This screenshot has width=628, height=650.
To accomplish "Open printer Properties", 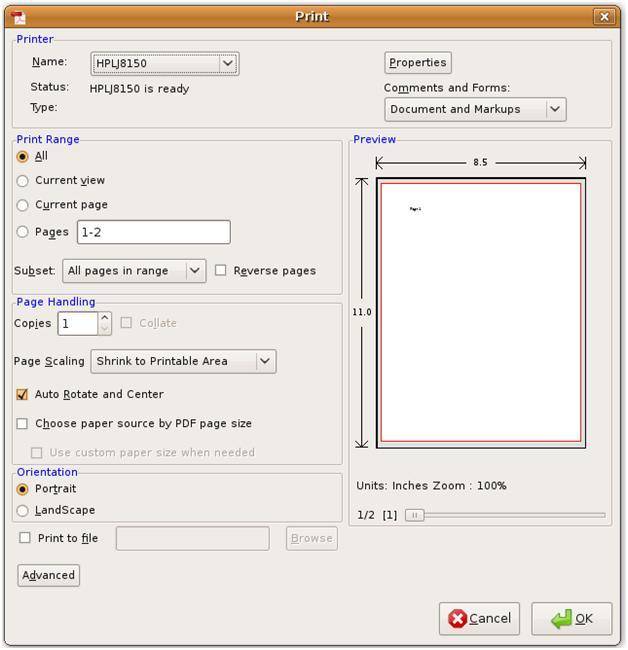I will coord(417,63).
